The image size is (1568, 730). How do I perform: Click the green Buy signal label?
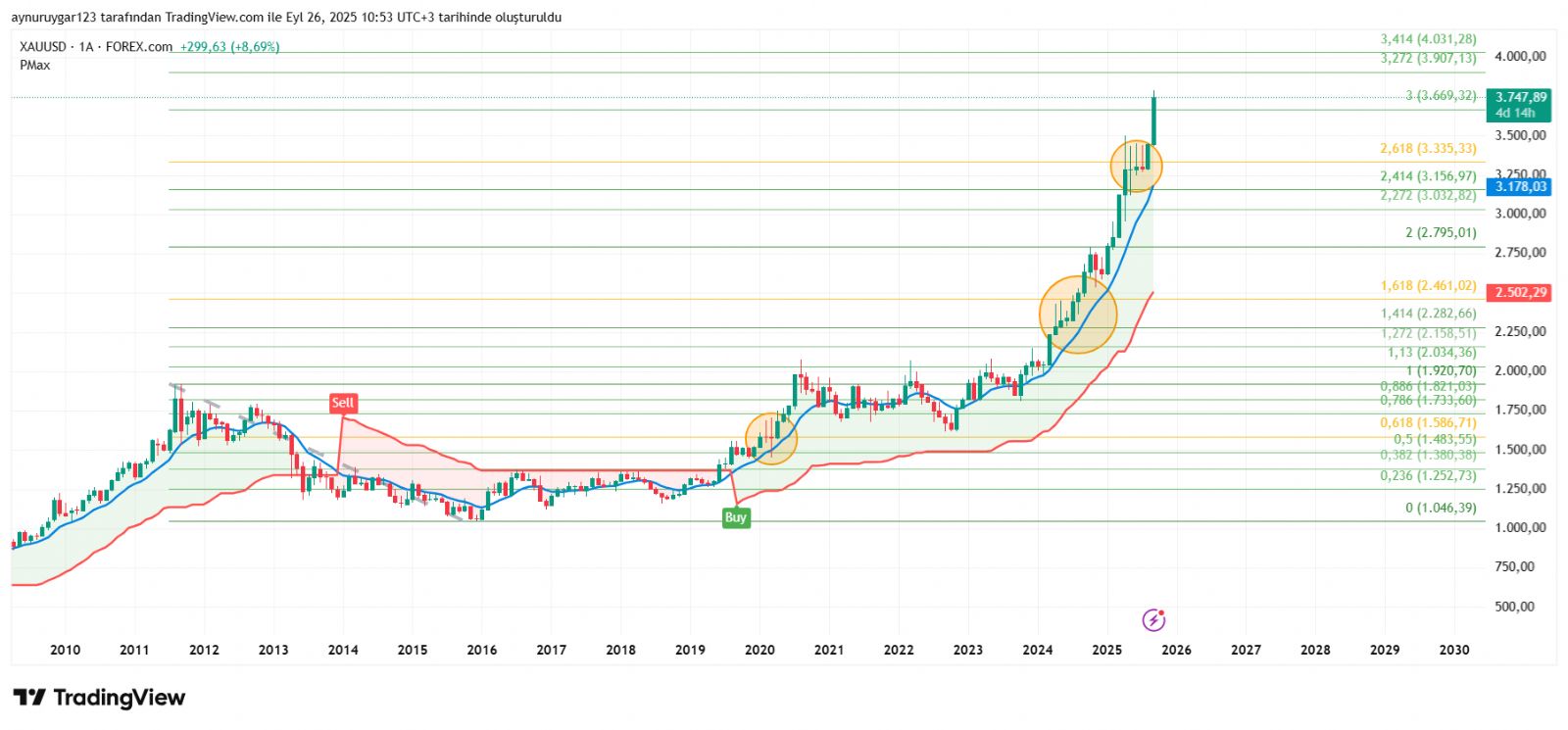[735, 517]
